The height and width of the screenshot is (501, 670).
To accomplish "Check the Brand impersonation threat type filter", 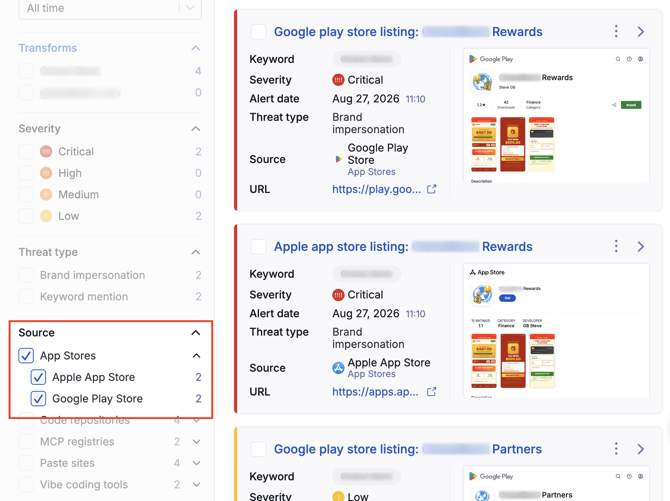I will [x=26, y=275].
